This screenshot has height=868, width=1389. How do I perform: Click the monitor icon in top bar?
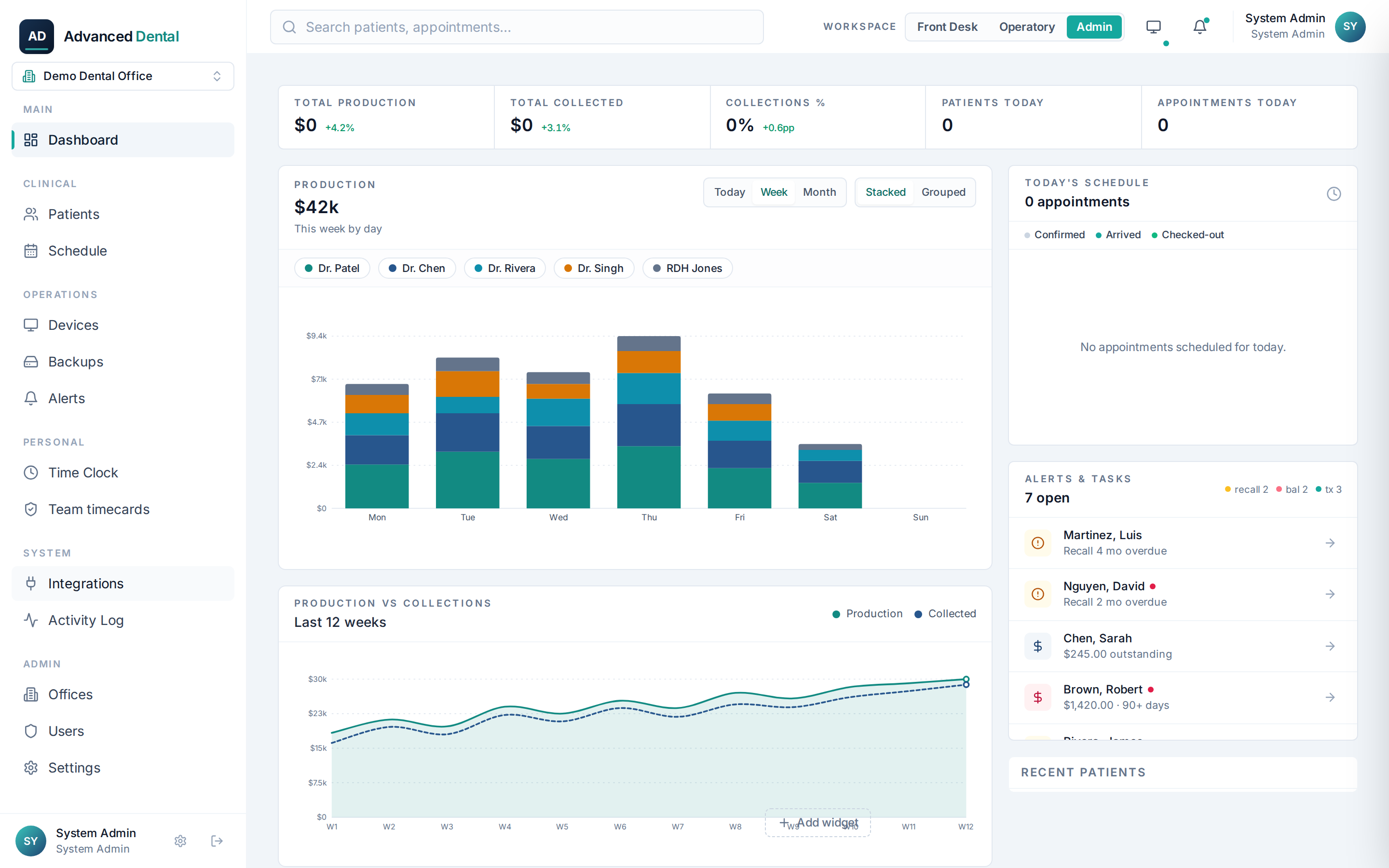pyautogui.click(x=1154, y=27)
